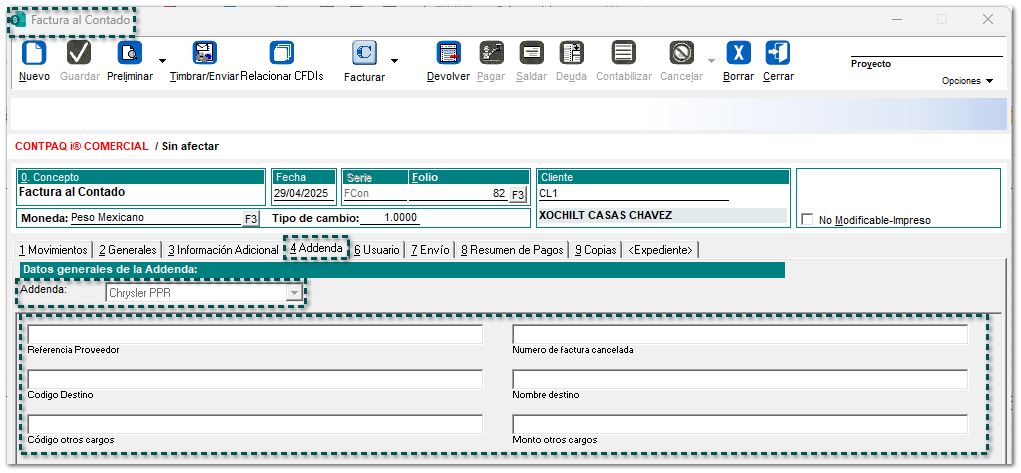The image size is (1021, 473).
Task: Click Relacionar CFDIs icon
Action: click(x=282, y=53)
